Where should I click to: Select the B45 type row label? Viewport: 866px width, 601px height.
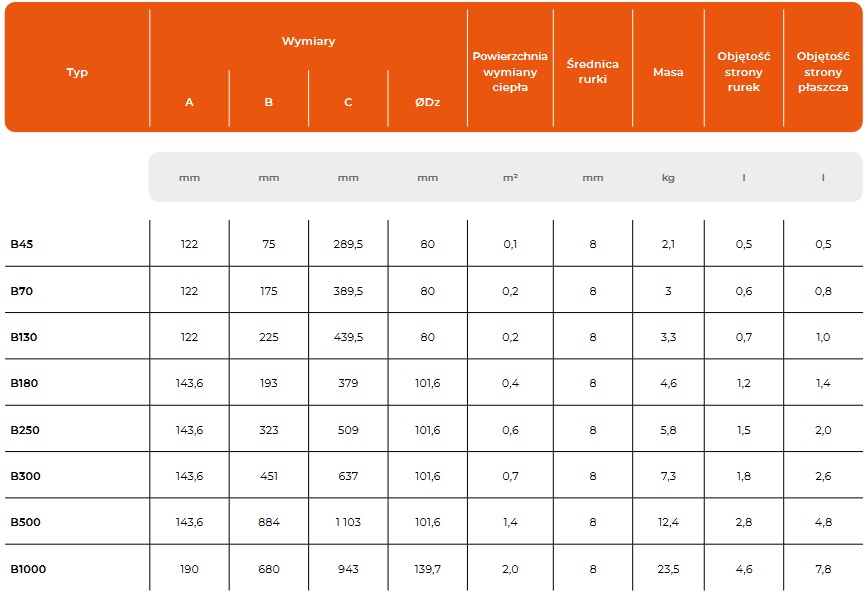click(x=23, y=244)
